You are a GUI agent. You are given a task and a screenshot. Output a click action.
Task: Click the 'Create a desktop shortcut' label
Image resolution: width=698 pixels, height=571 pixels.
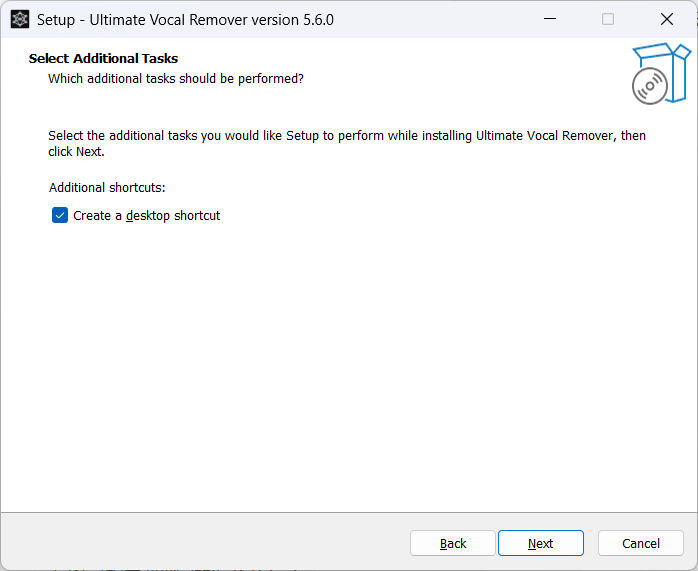146,215
